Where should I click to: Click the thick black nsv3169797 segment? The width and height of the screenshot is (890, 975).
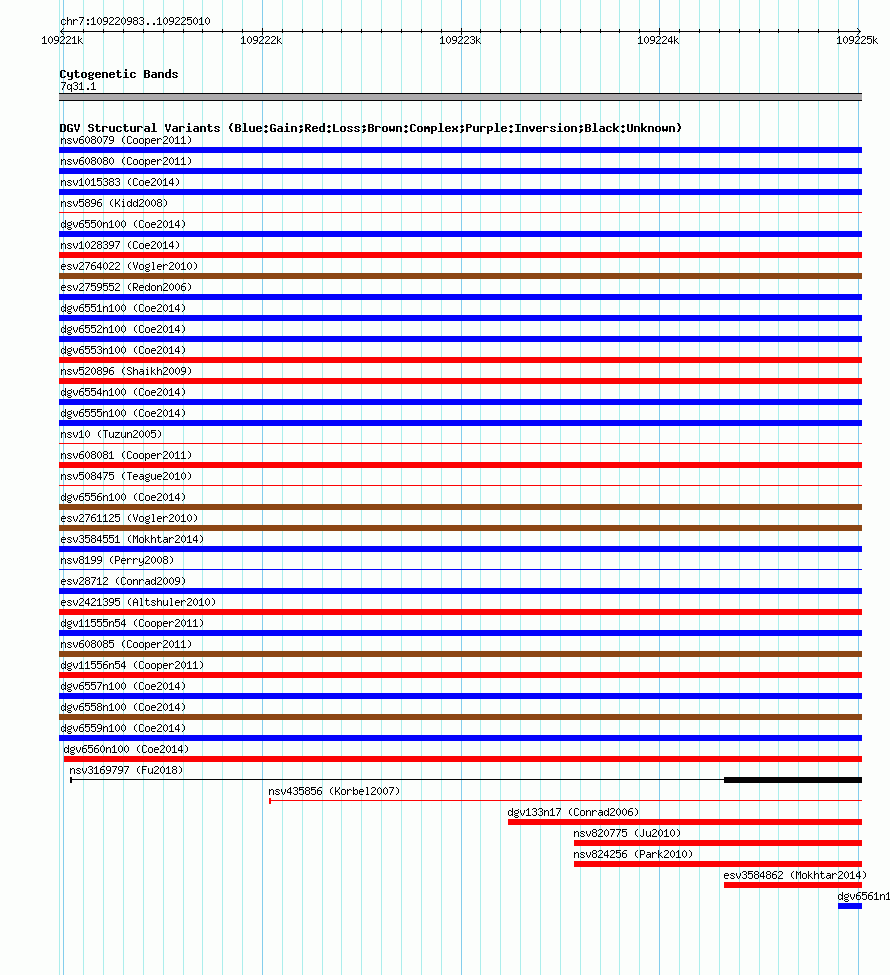coord(793,780)
